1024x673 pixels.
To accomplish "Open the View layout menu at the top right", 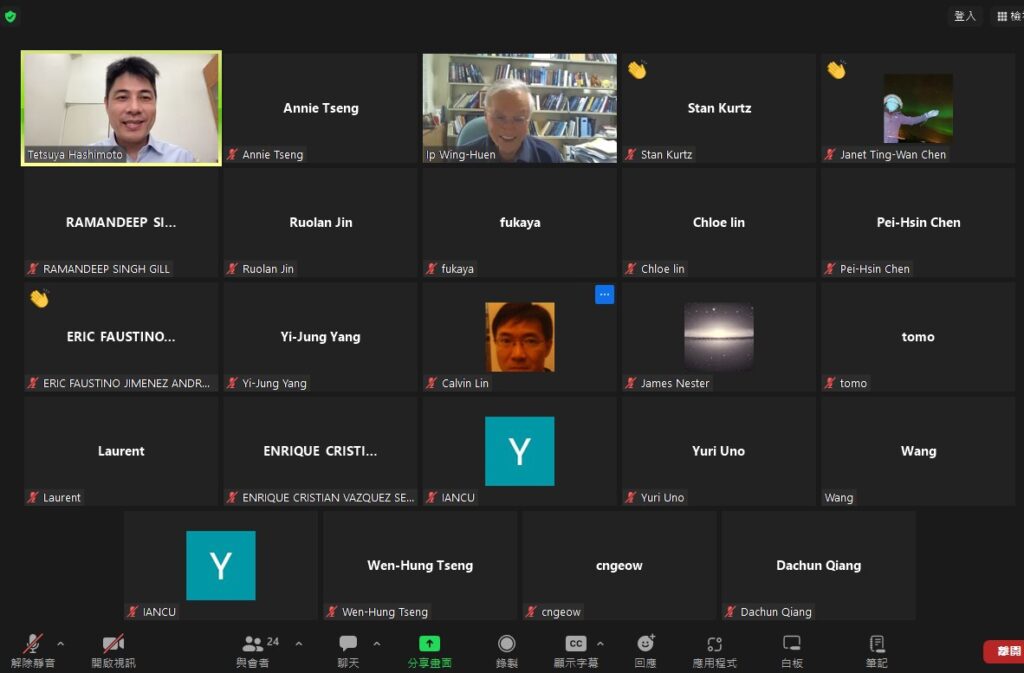I will click(x=1008, y=16).
